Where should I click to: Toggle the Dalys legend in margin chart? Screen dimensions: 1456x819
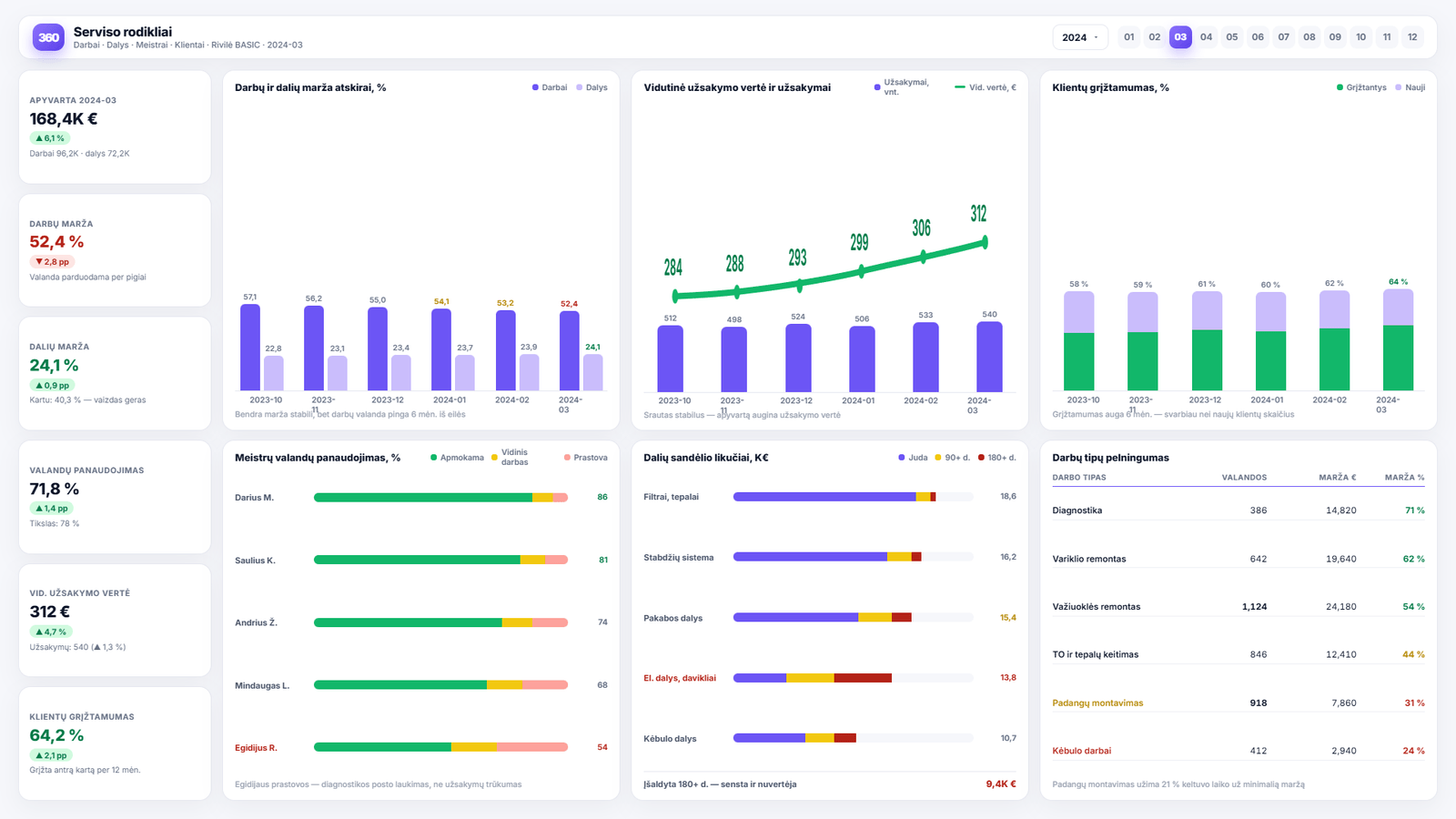(591, 87)
